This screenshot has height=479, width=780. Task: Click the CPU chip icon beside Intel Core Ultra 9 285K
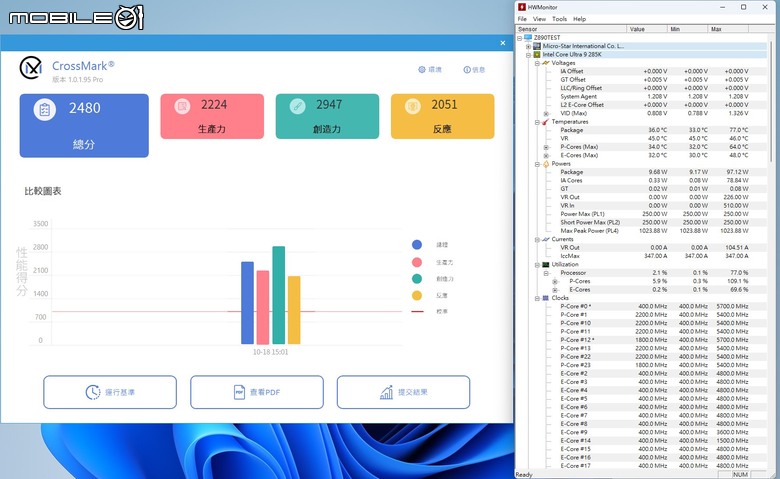coord(537,54)
